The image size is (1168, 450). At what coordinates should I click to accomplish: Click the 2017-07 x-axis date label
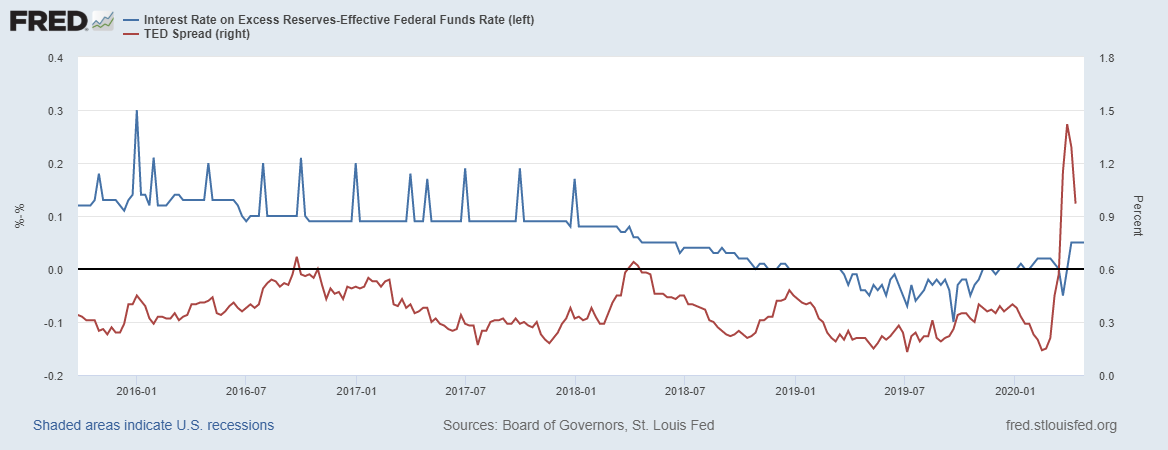tap(465, 390)
